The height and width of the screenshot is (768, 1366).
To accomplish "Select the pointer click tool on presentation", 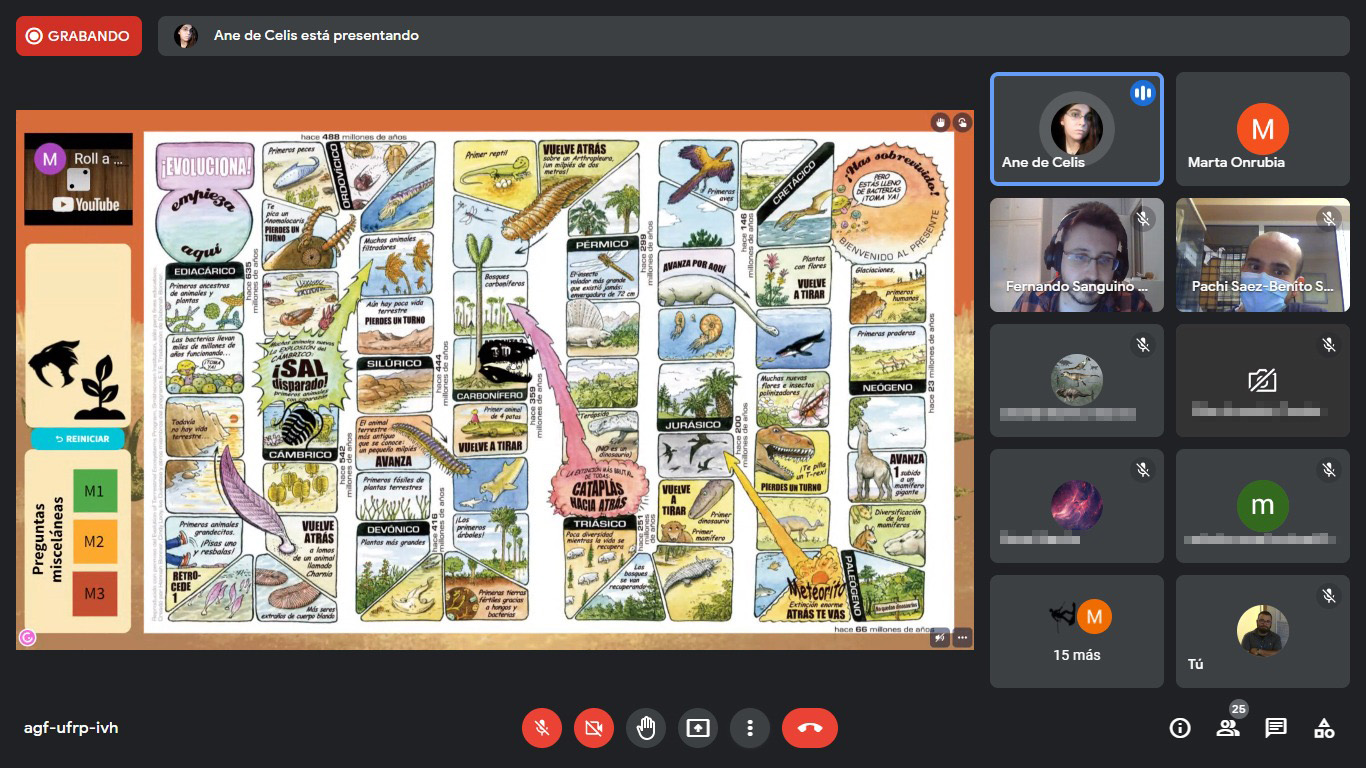I will pos(962,122).
